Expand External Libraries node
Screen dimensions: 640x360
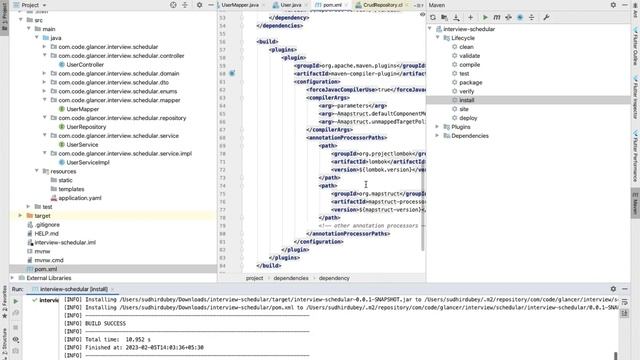(13, 278)
